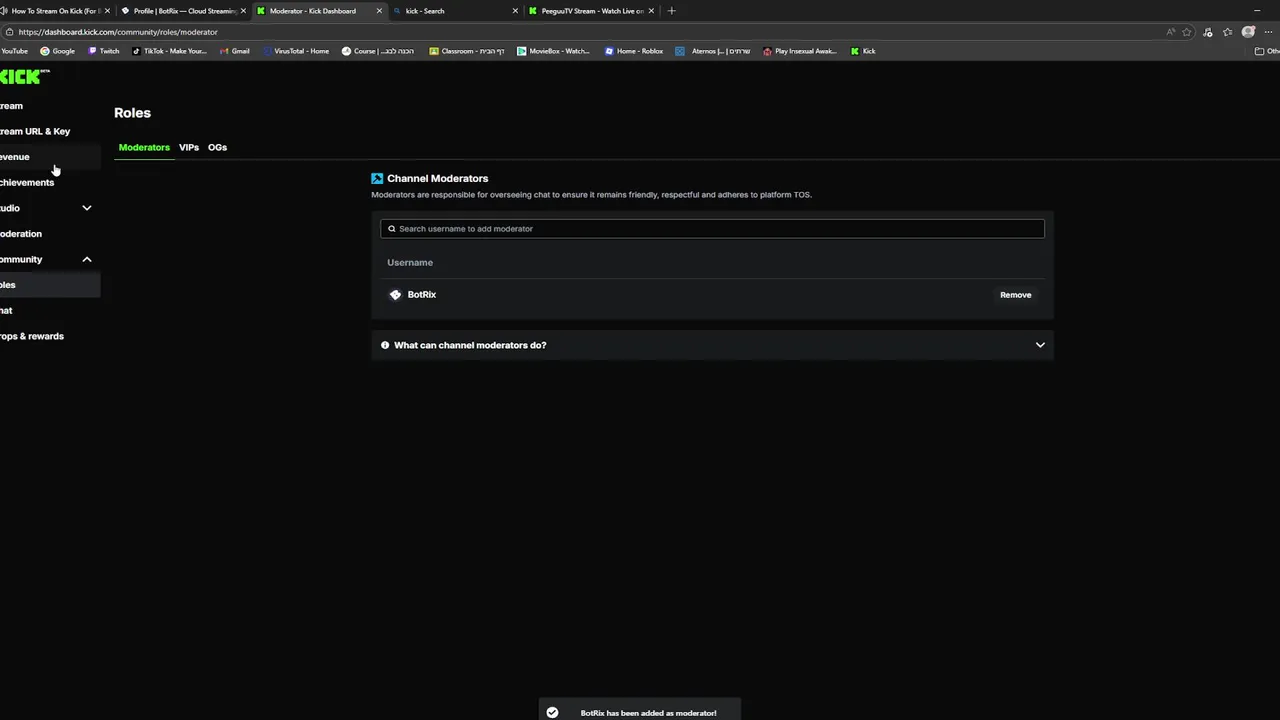Open the MovieBox bookmark
This screenshot has height=720, width=1280.
pyautogui.click(x=553, y=51)
